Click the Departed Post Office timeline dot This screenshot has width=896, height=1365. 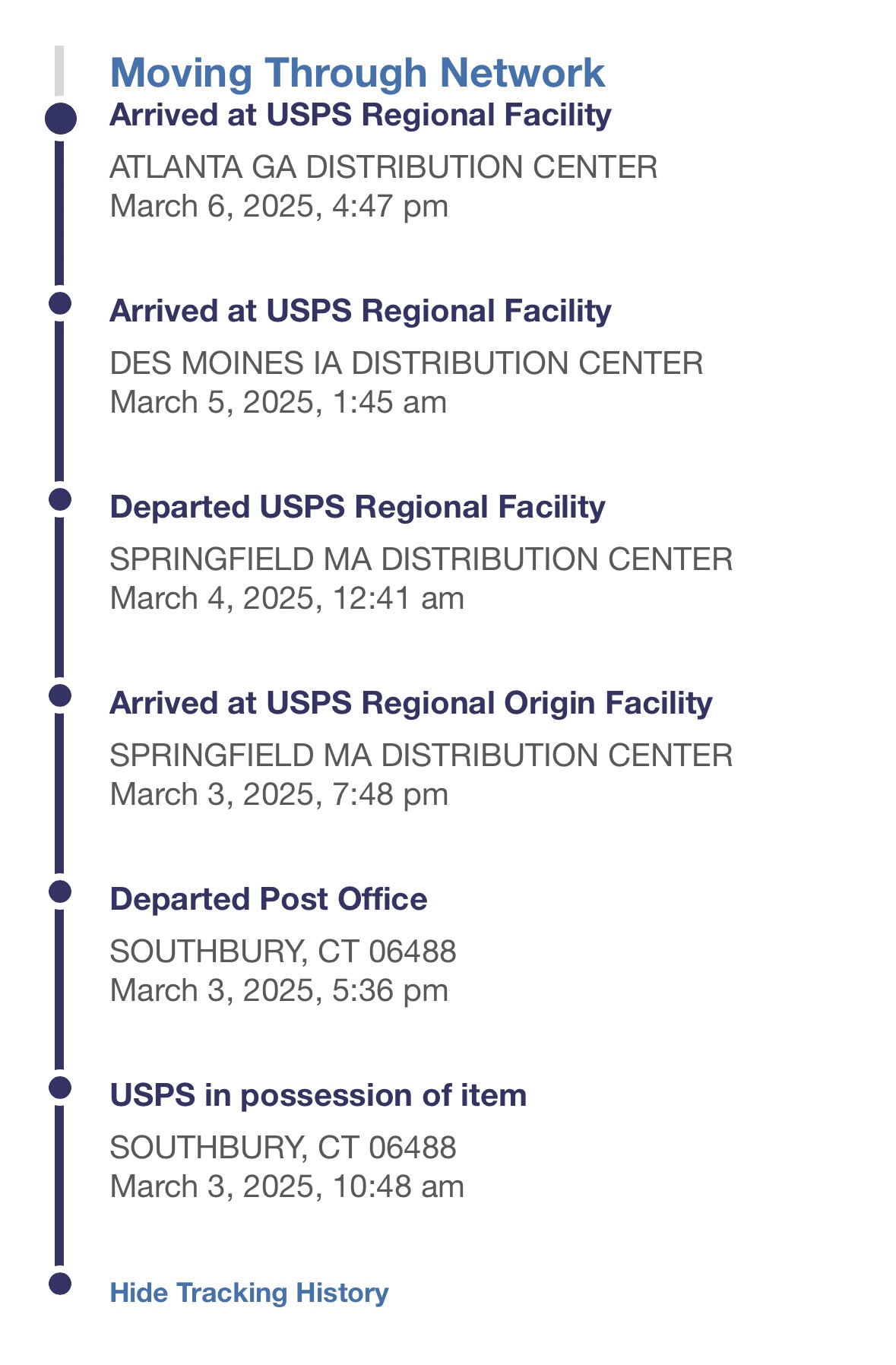[60, 892]
